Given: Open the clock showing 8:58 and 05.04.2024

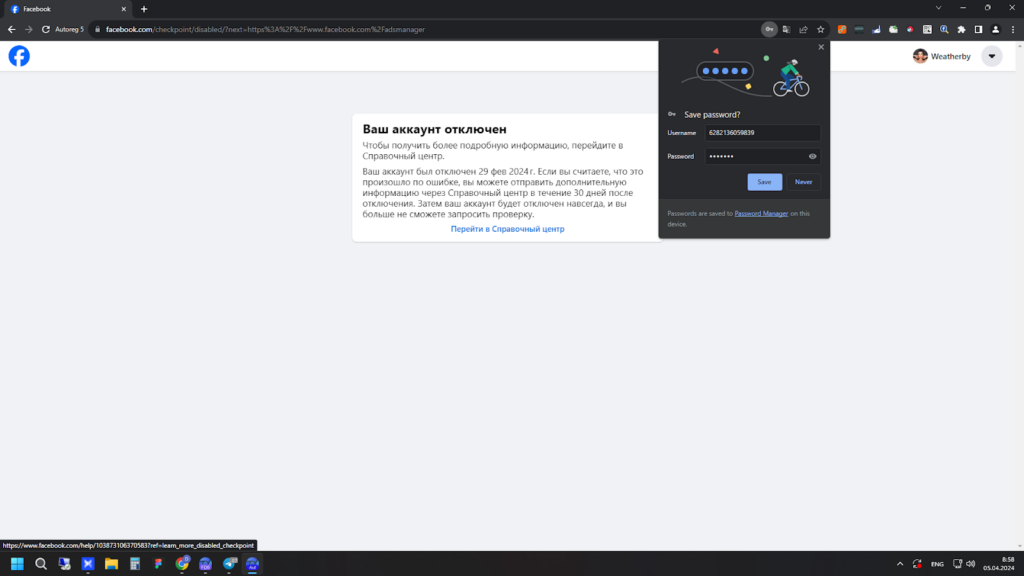Looking at the screenshot, I should pos(999,564).
